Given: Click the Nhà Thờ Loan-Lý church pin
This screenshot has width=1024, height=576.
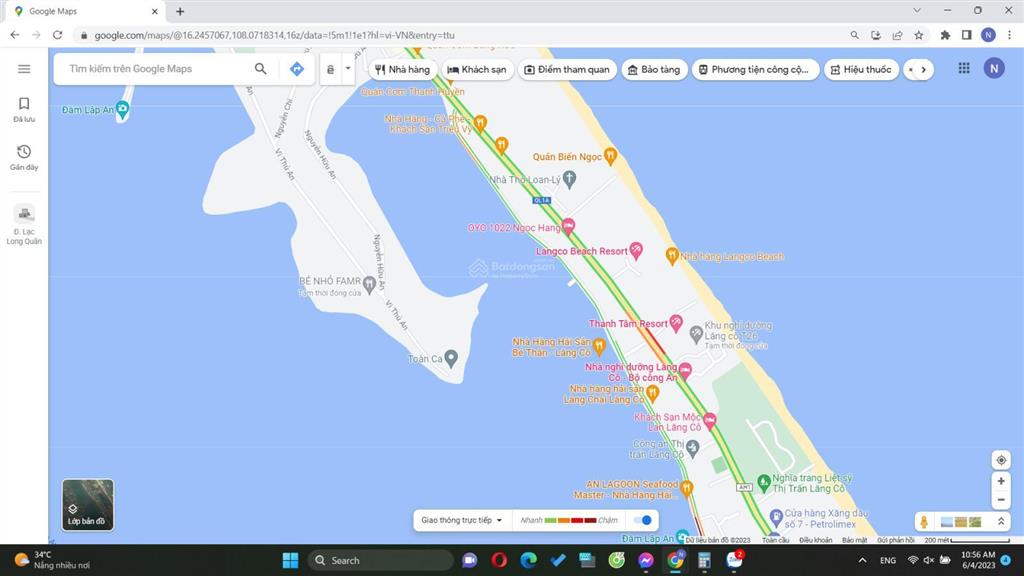Looking at the screenshot, I should [x=569, y=178].
